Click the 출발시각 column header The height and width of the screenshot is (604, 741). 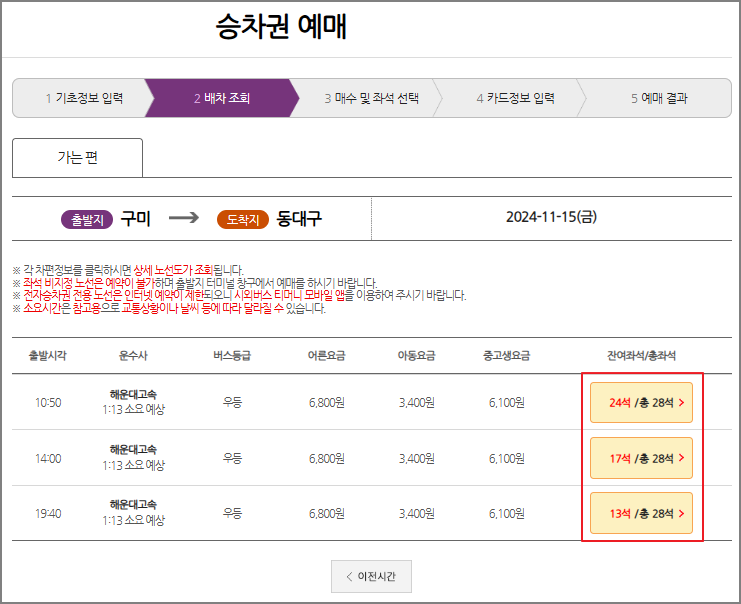(x=48, y=355)
